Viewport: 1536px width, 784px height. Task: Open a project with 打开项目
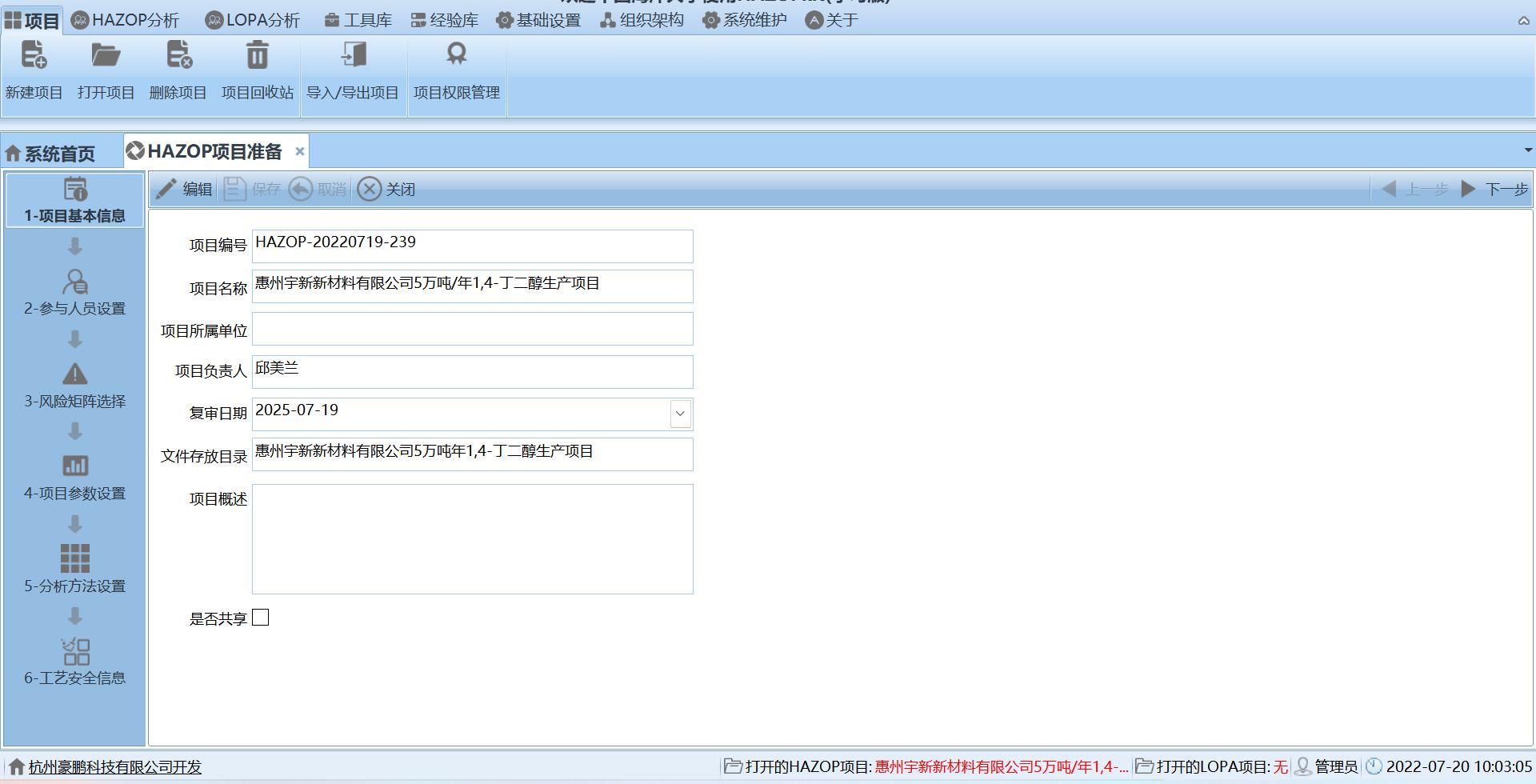click(x=106, y=70)
